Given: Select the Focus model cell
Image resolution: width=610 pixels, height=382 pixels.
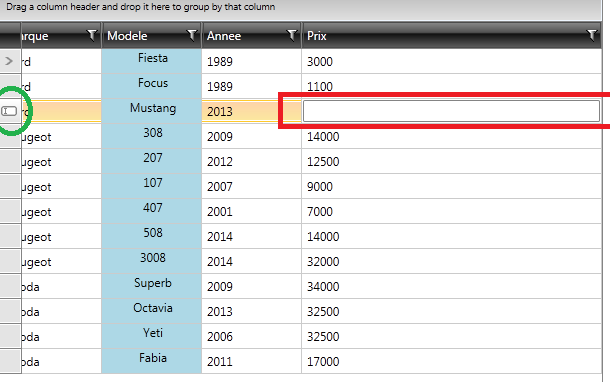Looking at the screenshot, I should click(152, 86).
